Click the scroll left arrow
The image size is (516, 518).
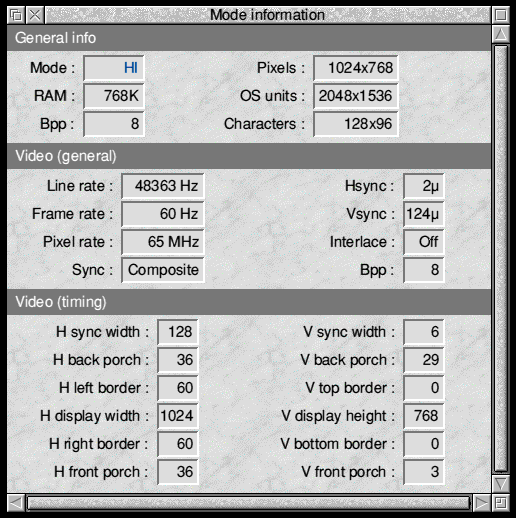point(16,503)
